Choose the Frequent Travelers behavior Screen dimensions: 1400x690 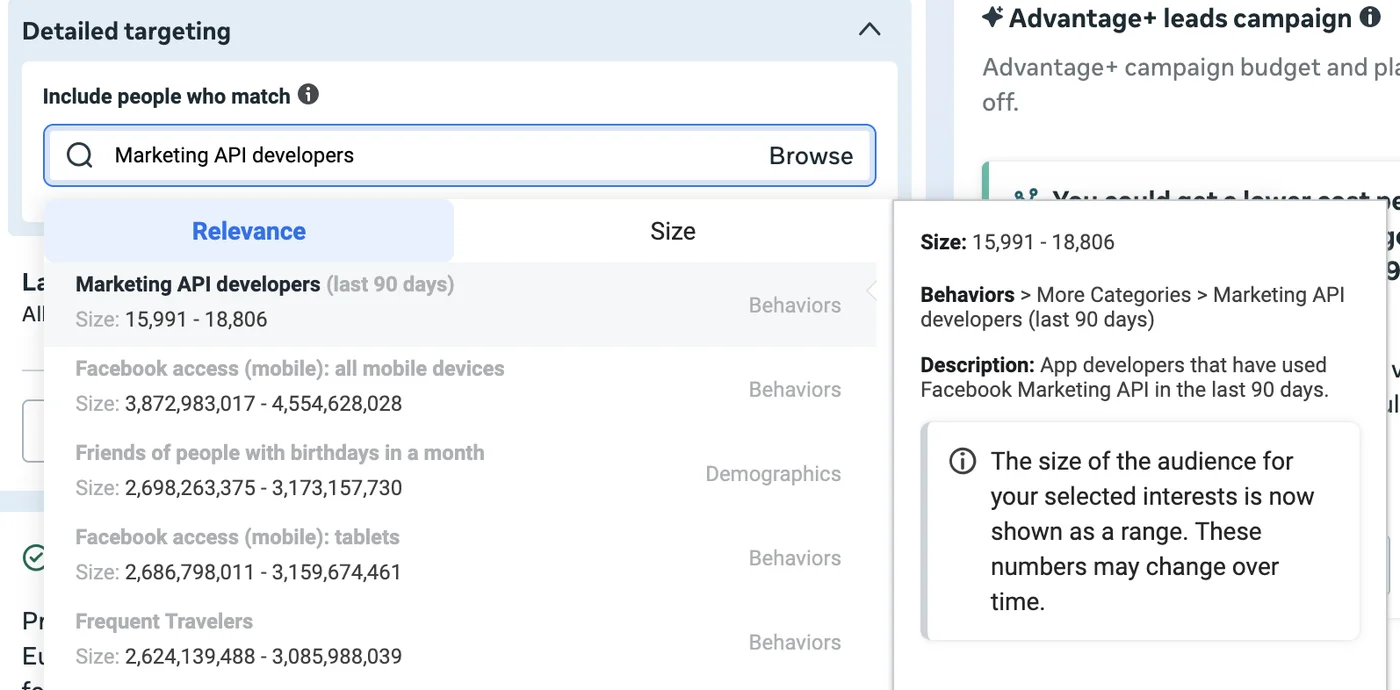(461, 640)
